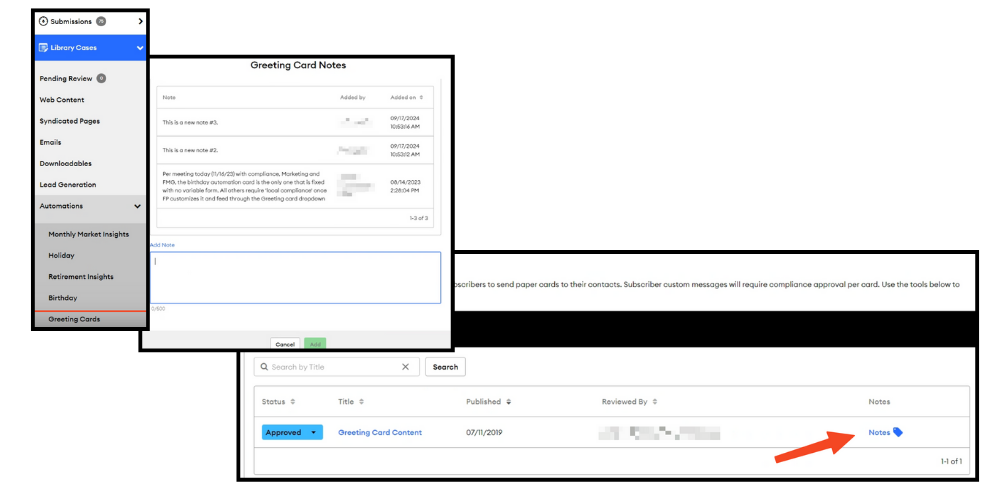This screenshot has width=1000, height=500.
Task: Sort by Reviewed By column arrows
Action: click(x=655, y=402)
